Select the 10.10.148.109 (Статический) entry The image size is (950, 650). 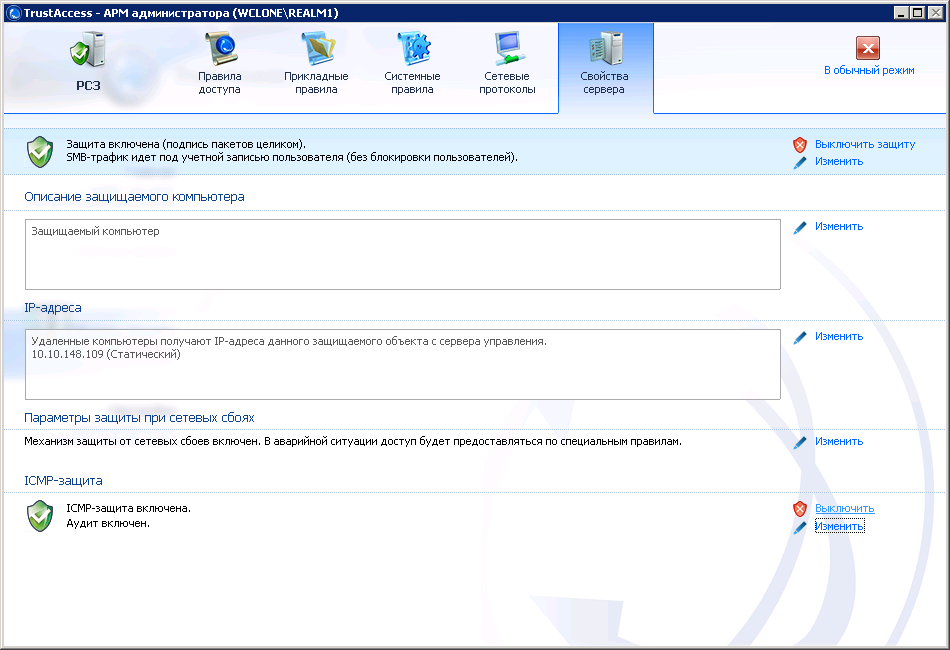click(106, 354)
